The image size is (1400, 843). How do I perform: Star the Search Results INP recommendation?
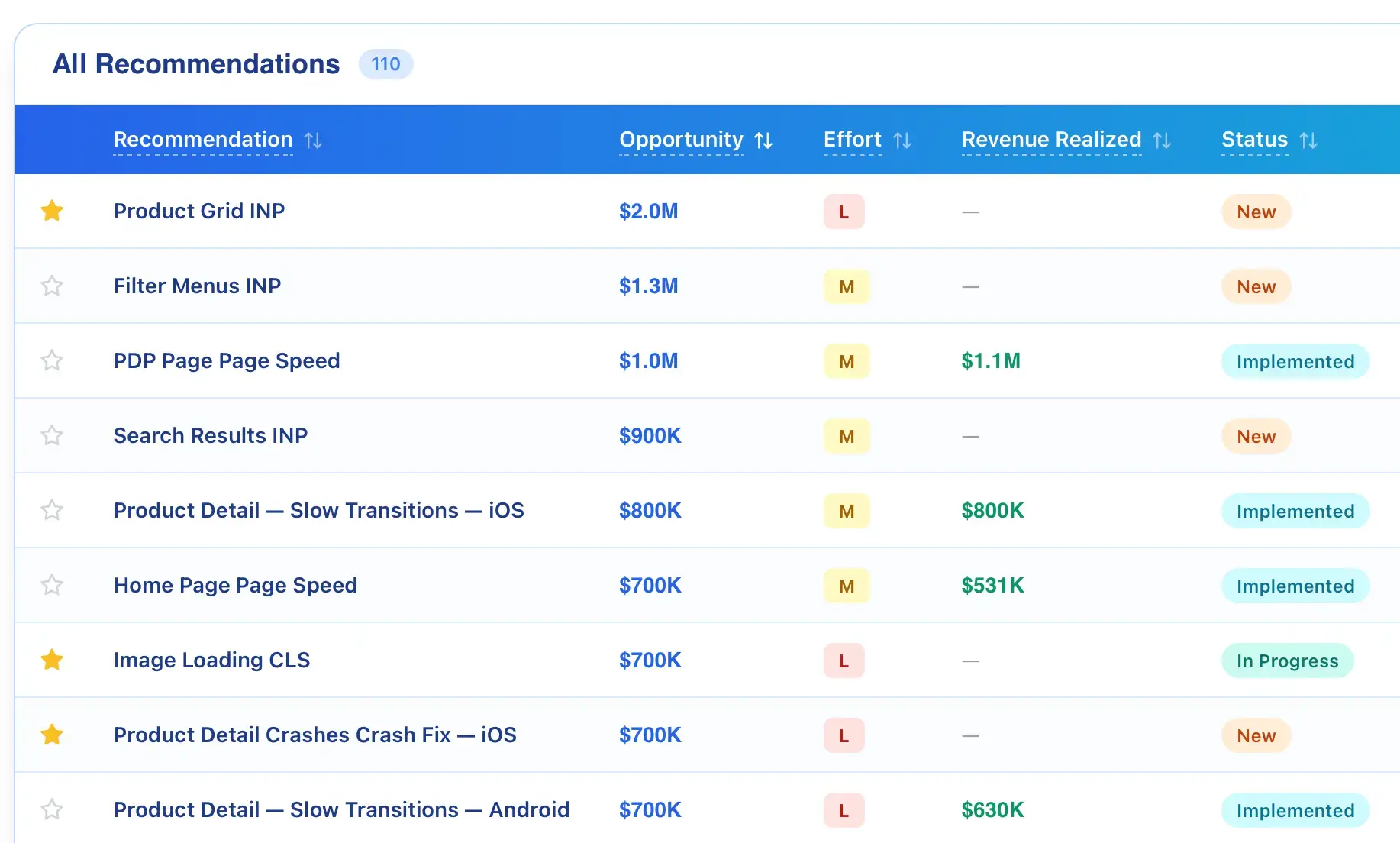52,435
